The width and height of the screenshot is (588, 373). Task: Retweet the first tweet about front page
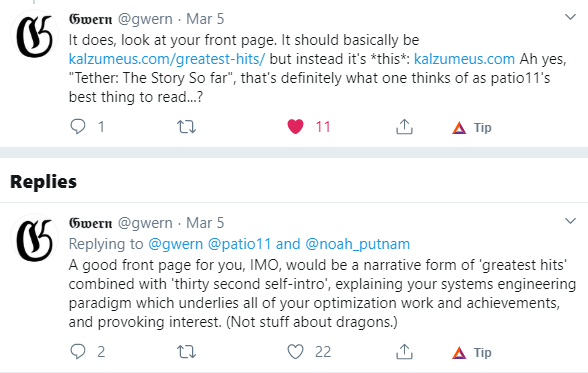pos(186,127)
